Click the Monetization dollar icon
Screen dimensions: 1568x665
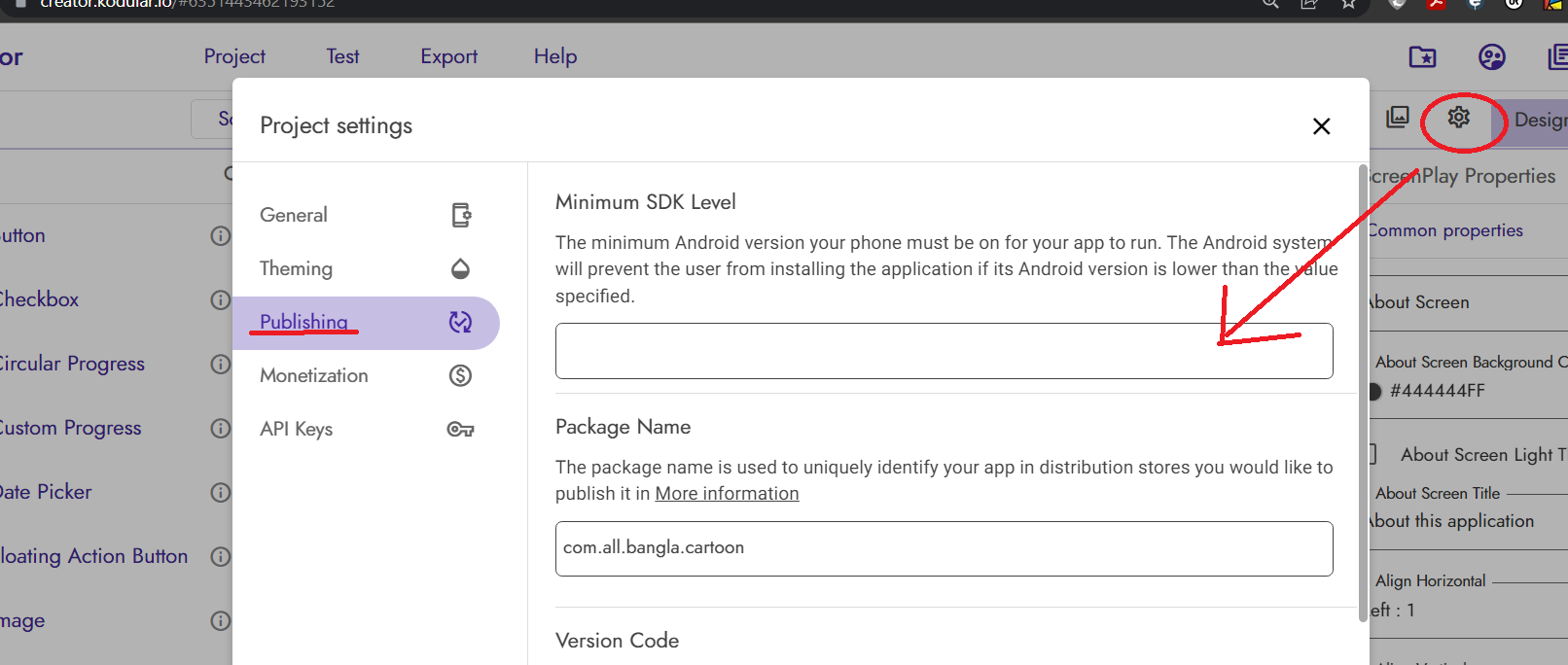click(x=460, y=375)
